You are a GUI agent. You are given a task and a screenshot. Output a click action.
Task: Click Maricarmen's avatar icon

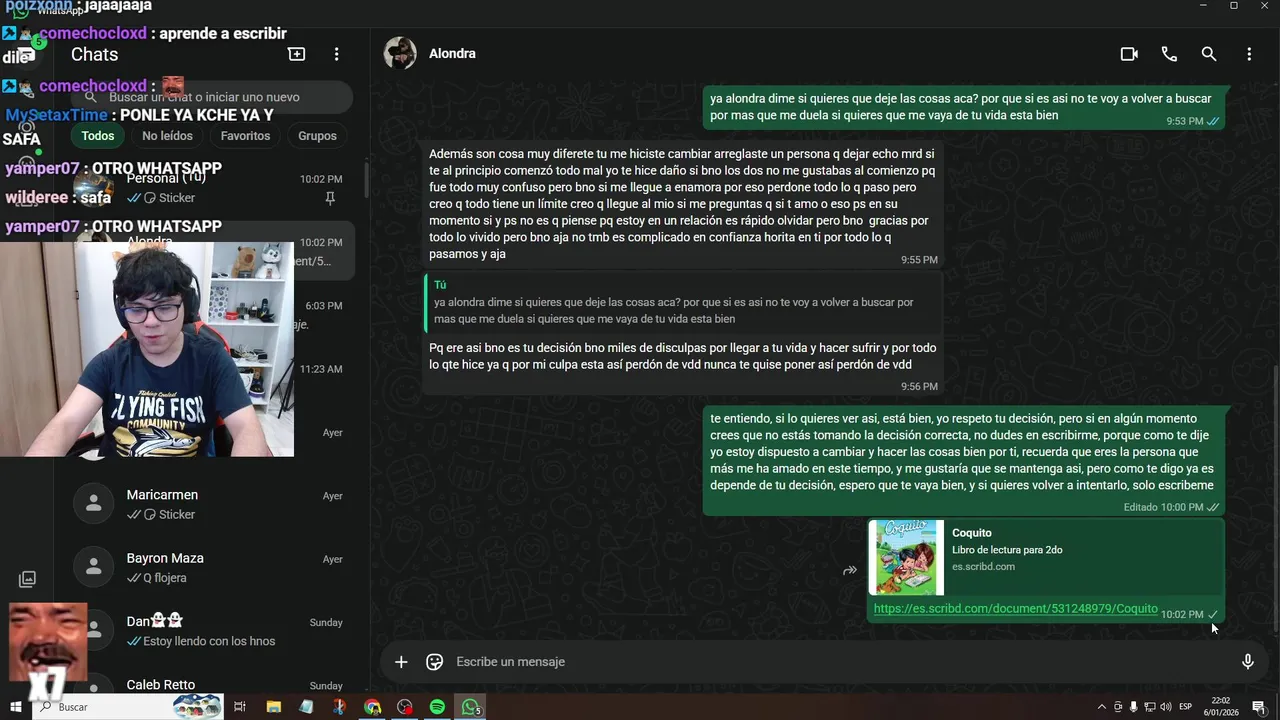coord(94,505)
